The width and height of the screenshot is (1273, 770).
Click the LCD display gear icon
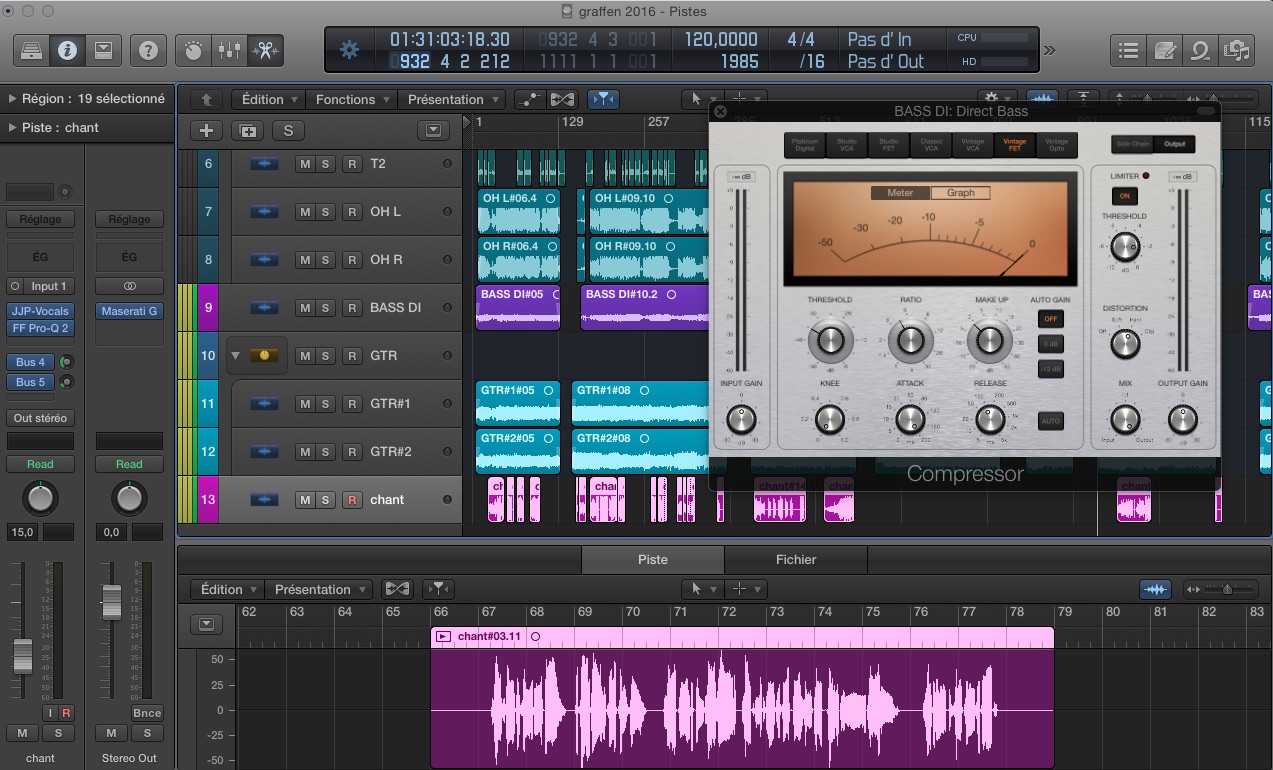click(x=349, y=50)
